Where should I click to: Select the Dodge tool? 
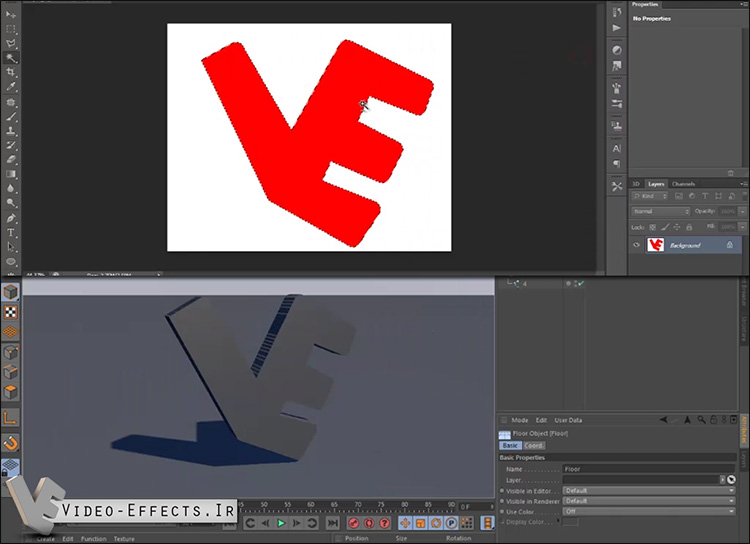(11, 203)
